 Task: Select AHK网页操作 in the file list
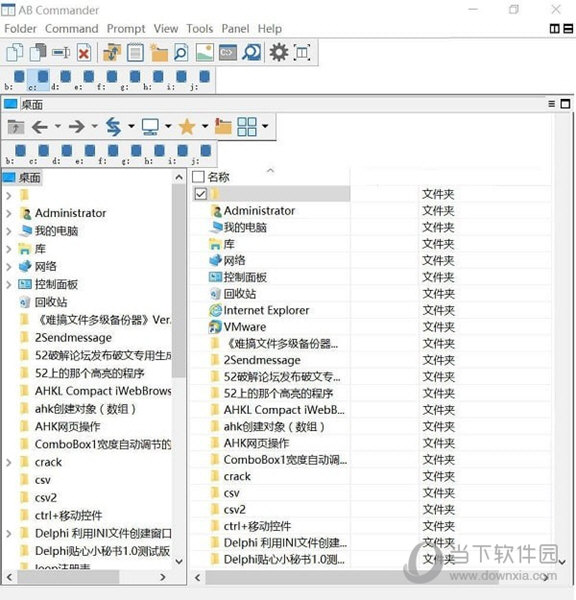click(256, 443)
